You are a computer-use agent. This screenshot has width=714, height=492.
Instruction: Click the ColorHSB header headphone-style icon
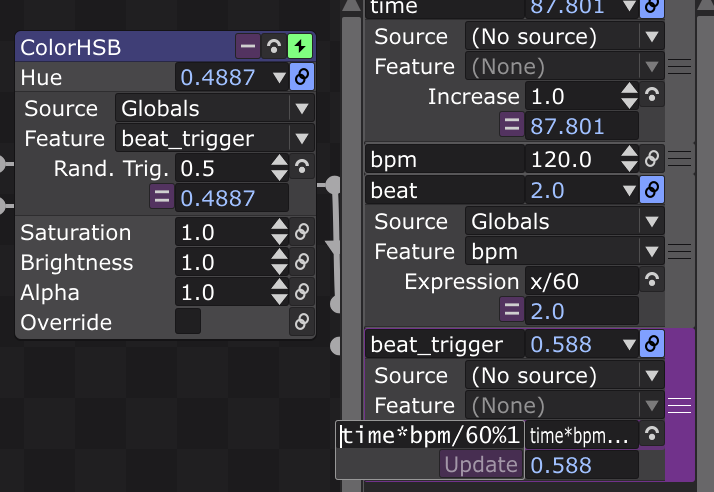click(274, 46)
